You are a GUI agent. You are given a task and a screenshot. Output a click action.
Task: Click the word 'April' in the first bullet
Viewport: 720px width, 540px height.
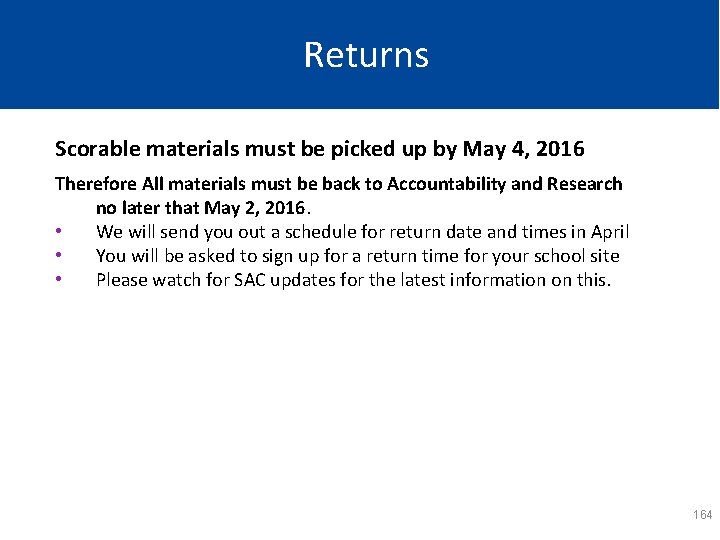coord(609,232)
